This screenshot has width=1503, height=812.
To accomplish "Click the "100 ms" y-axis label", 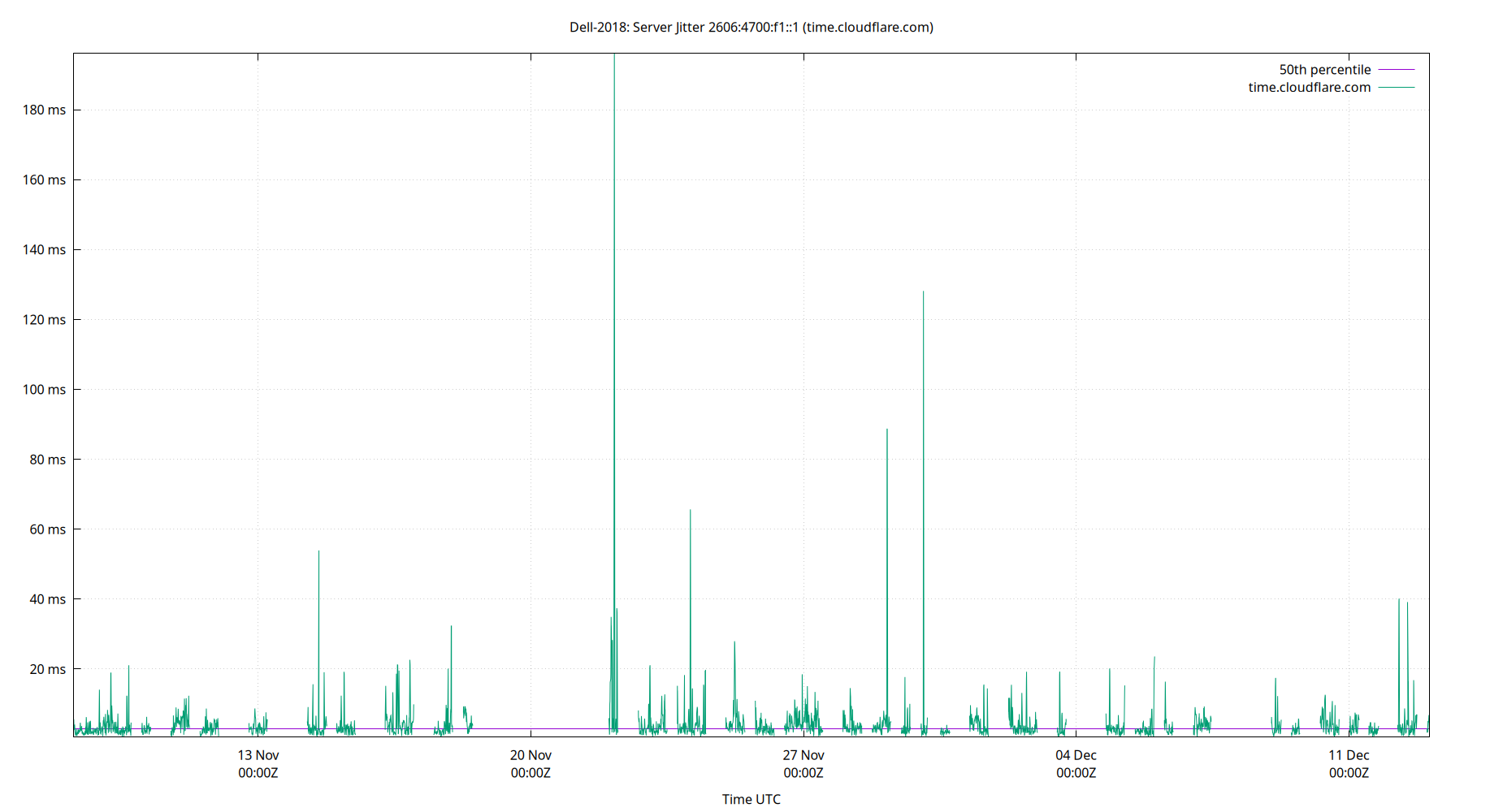I will tap(45, 390).
